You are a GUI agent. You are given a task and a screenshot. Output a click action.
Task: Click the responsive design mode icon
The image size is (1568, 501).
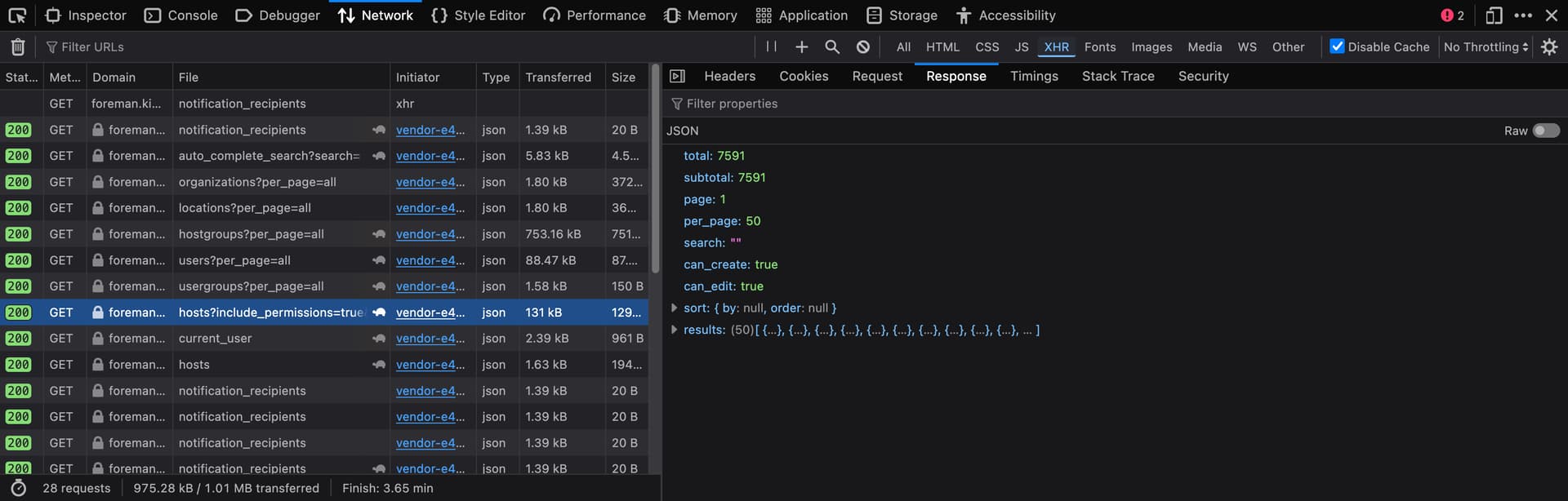pos(1494,16)
